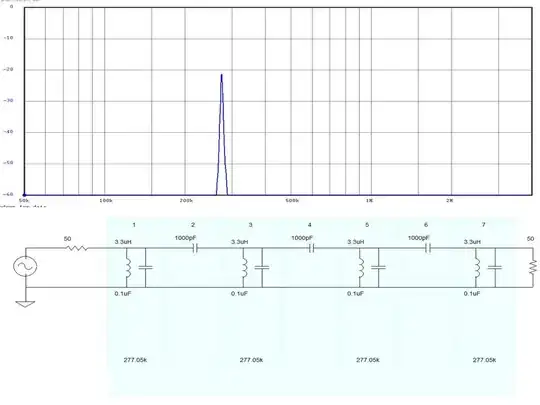Click the 0.1uF label of stage 1
Image resolution: width=540 pixels, height=405 pixels.
(123, 294)
